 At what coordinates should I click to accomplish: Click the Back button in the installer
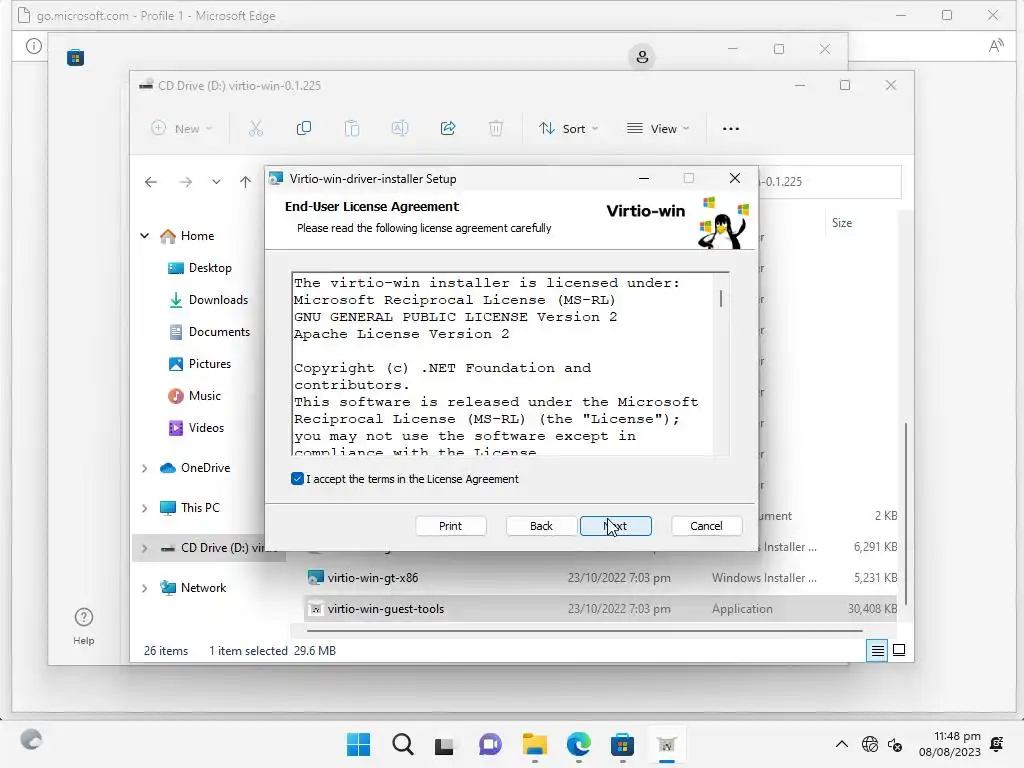click(x=541, y=526)
